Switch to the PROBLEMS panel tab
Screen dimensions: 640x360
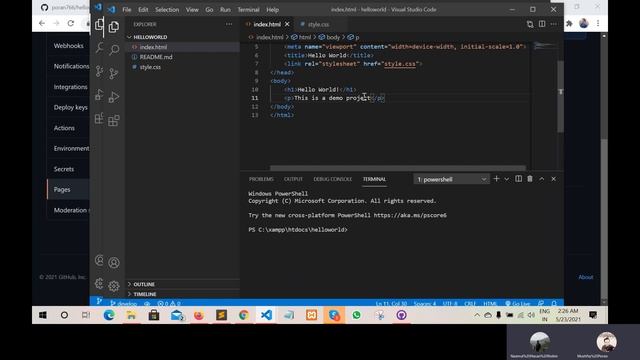click(x=261, y=179)
